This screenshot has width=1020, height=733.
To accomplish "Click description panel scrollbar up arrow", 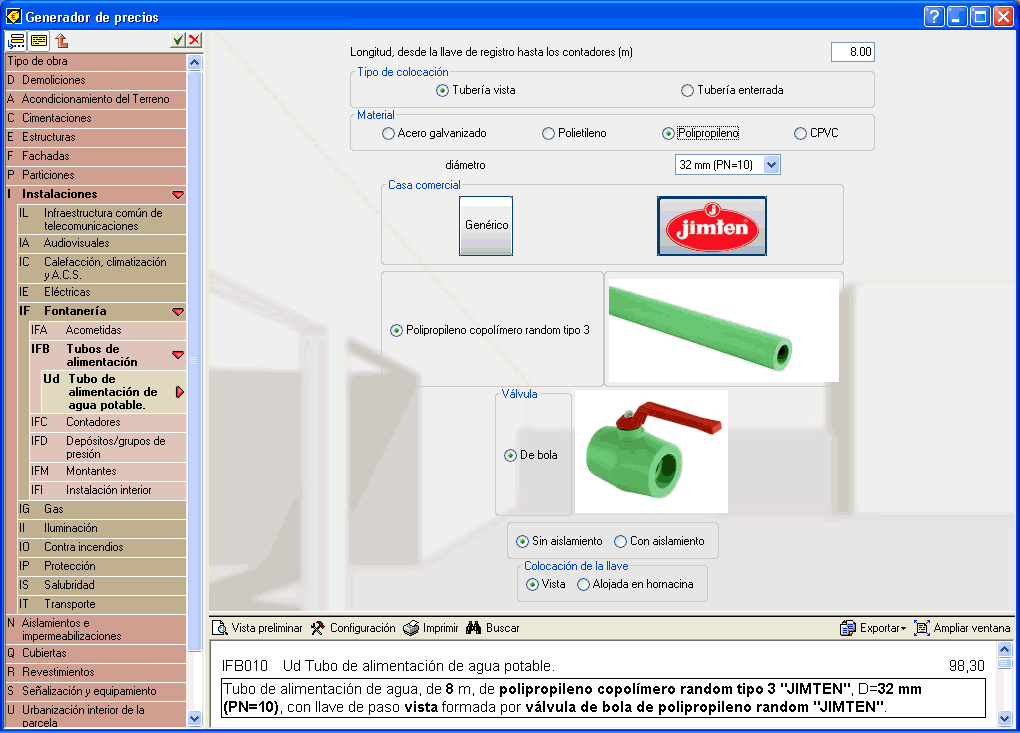I will (1004, 649).
